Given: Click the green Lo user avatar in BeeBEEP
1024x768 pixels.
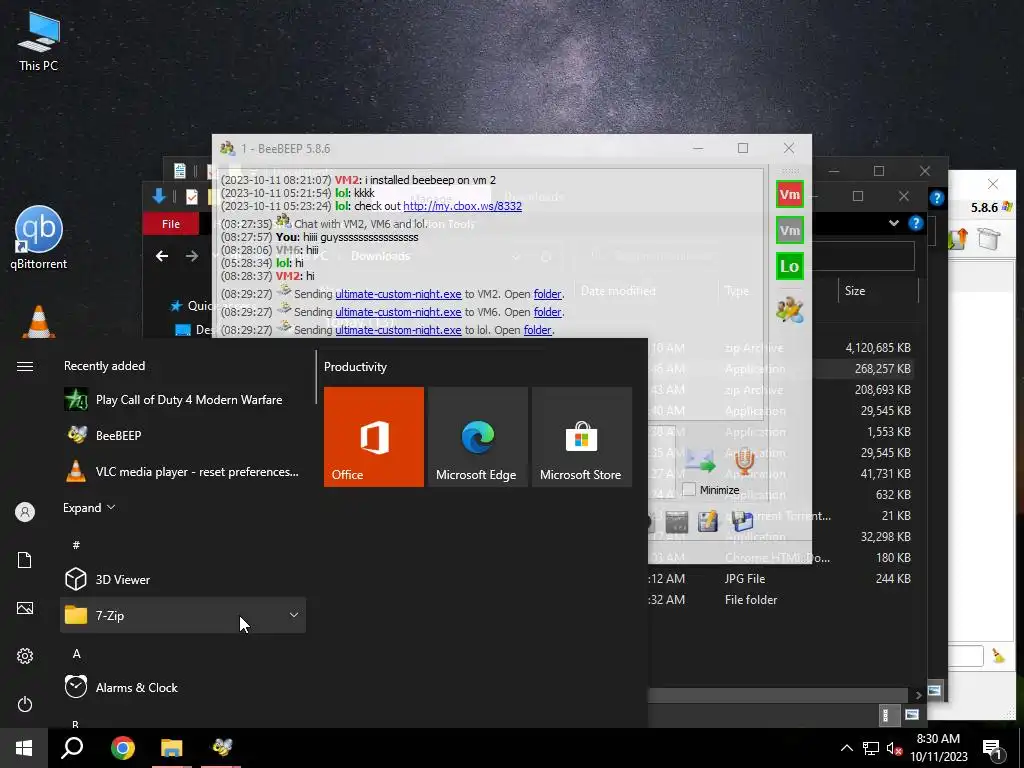Looking at the screenshot, I should [x=790, y=266].
